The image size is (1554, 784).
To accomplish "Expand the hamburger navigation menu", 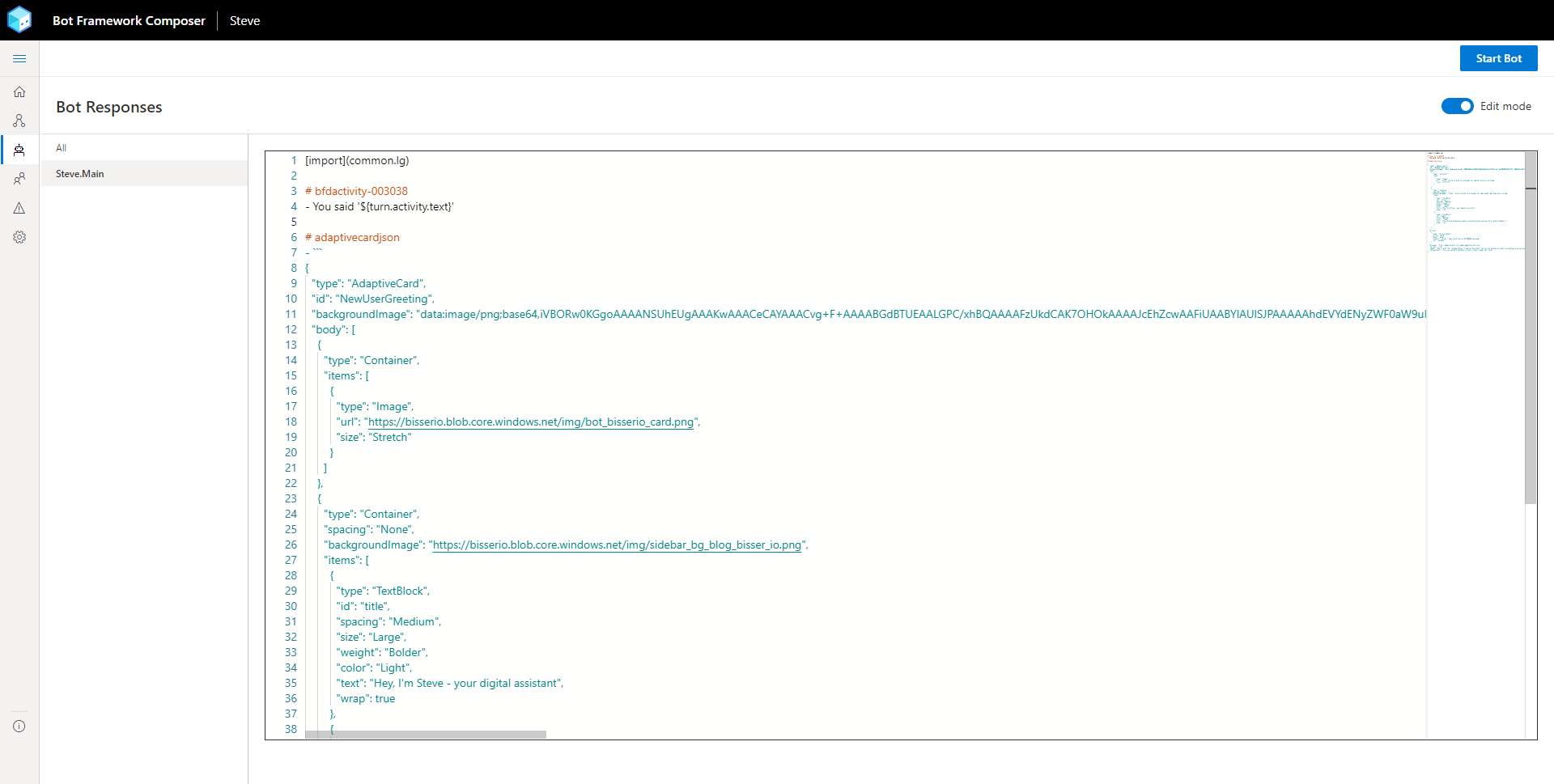I will [x=19, y=59].
